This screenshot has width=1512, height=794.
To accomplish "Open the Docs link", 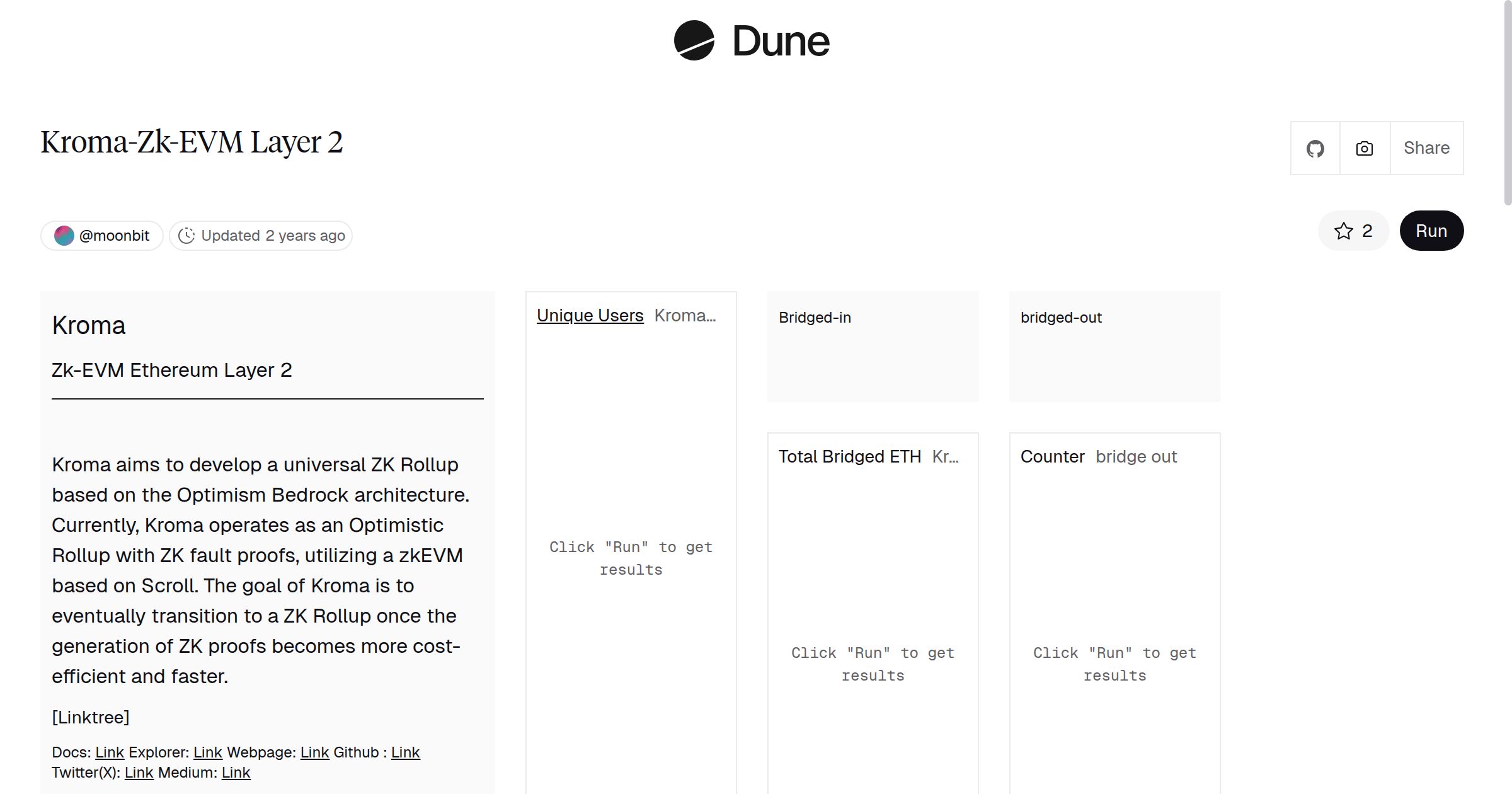I will (110, 752).
